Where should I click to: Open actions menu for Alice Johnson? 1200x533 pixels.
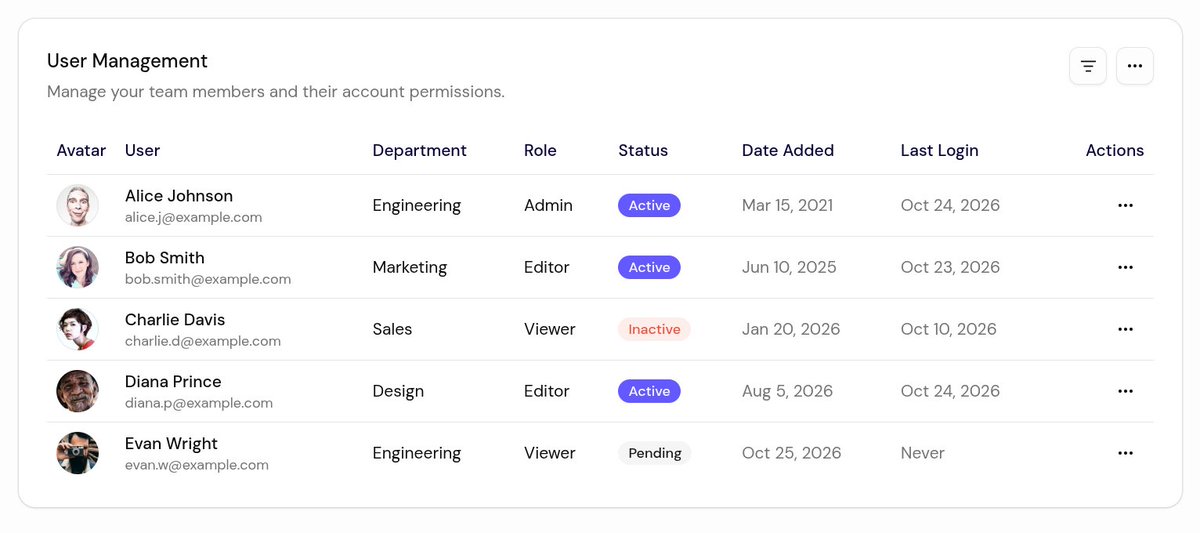(1125, 205)
